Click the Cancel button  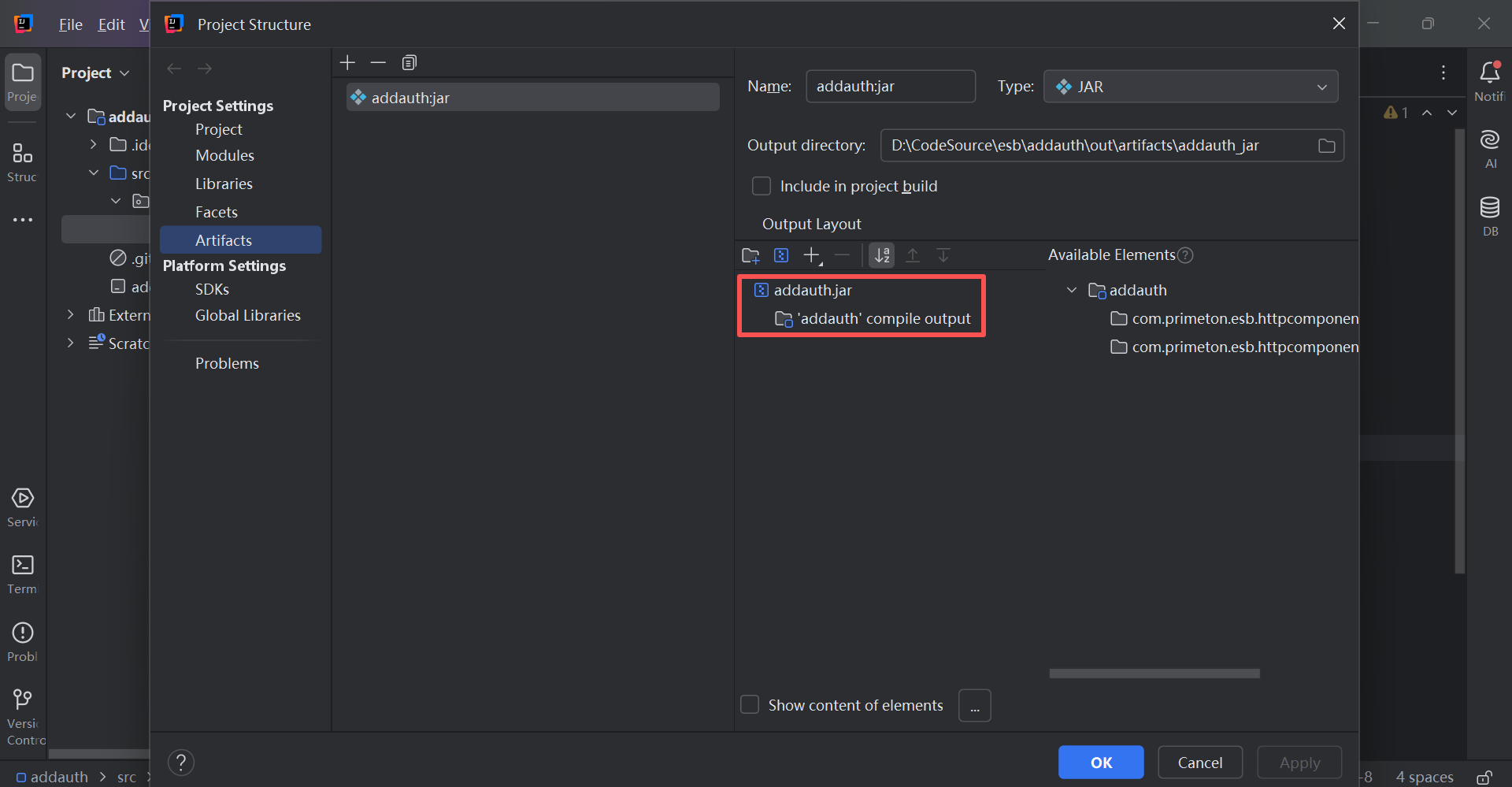click(1199, 762)
